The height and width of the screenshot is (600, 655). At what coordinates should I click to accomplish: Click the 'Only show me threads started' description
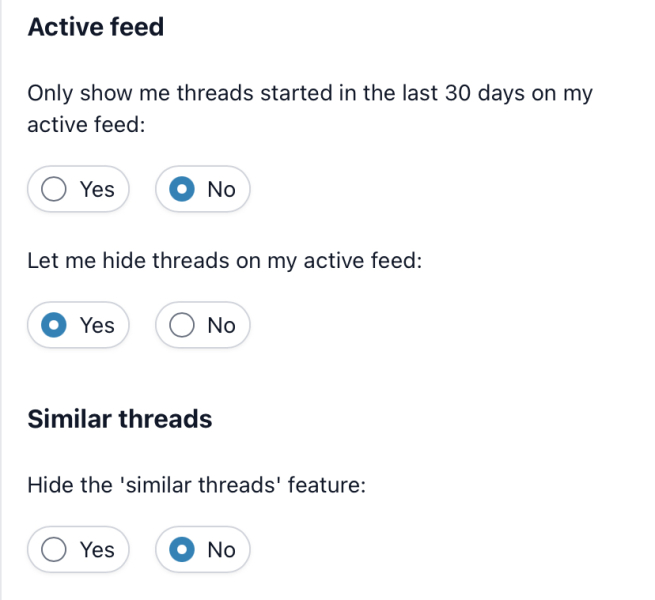310,93
